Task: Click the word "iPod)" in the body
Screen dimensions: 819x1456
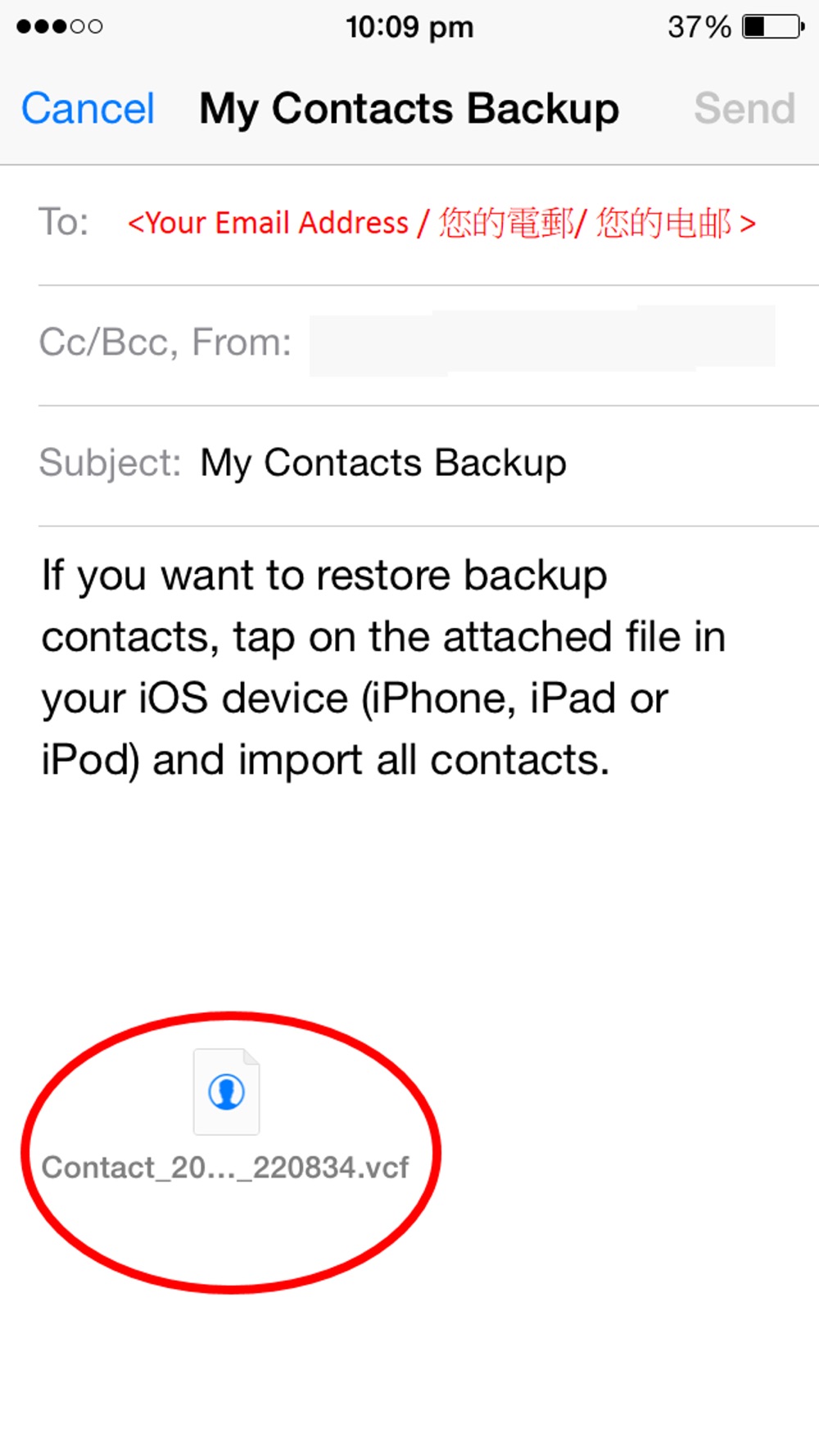Action: coord(90,760)
